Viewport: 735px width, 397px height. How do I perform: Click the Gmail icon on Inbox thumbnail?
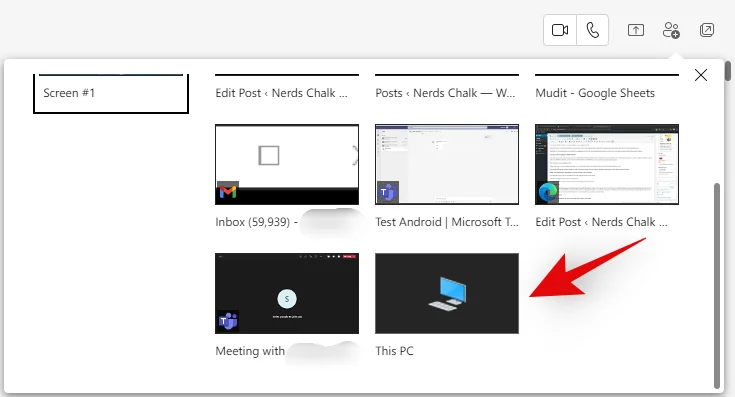(228, 192)
